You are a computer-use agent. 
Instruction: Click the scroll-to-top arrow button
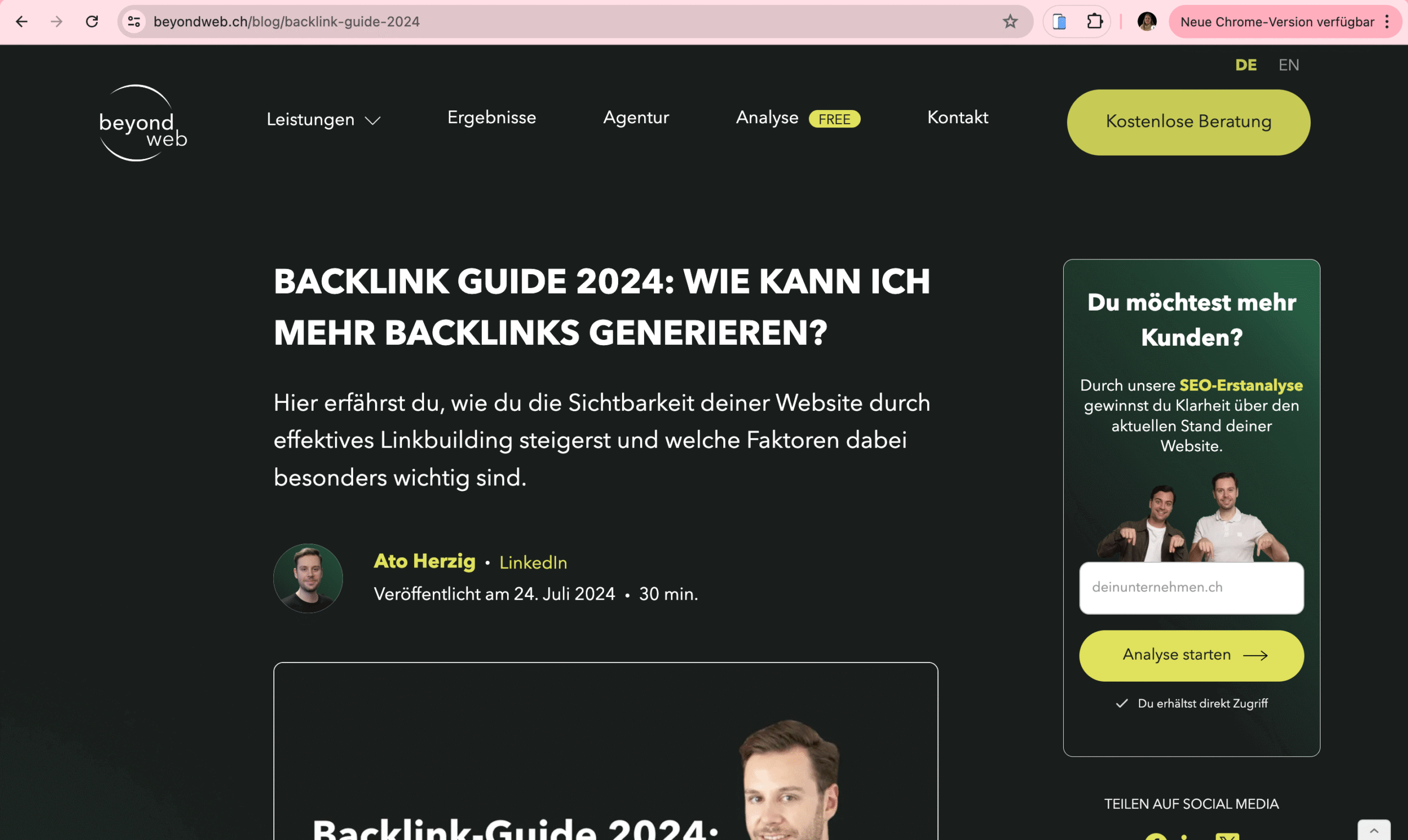(x=1374, y=830)
